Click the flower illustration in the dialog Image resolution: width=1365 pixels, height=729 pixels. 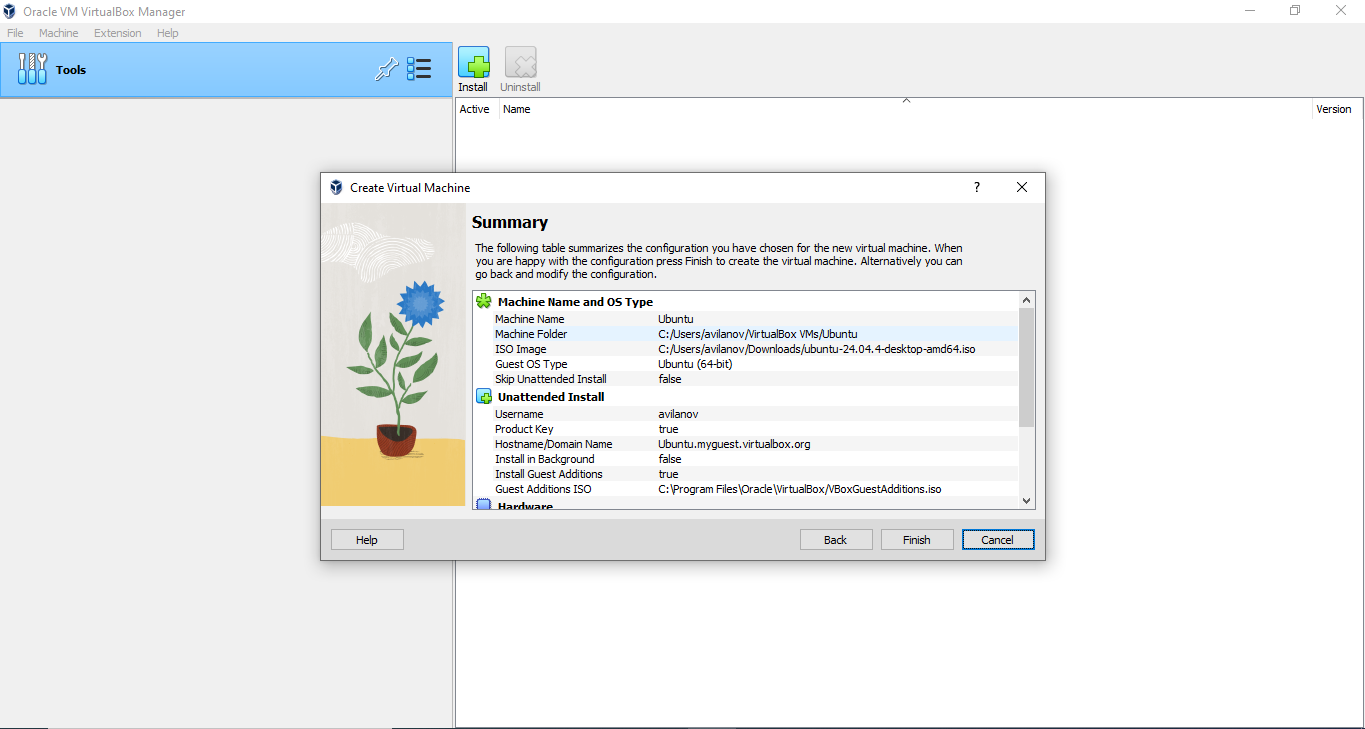[393, 355]
